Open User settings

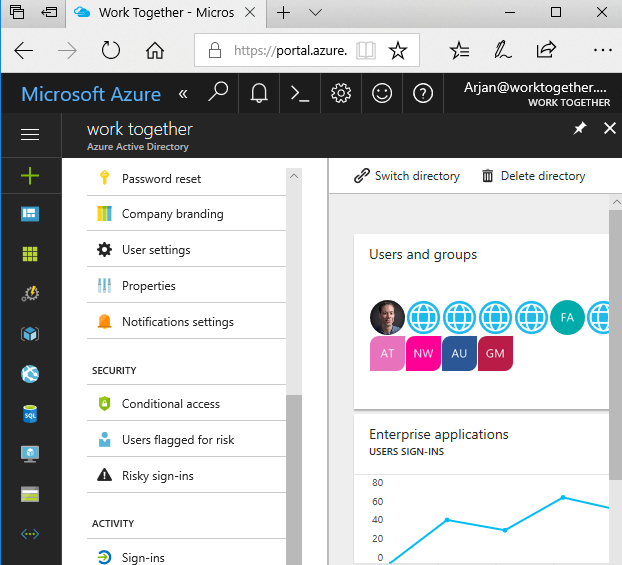186,250
